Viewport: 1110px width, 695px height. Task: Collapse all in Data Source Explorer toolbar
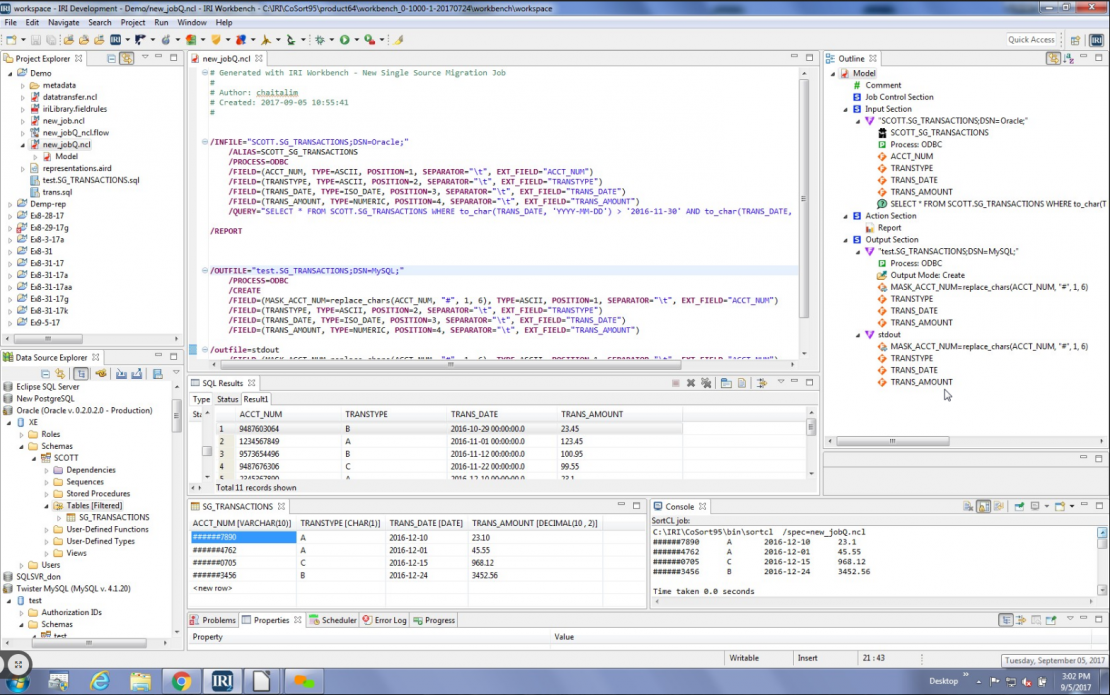pos(45,374)
